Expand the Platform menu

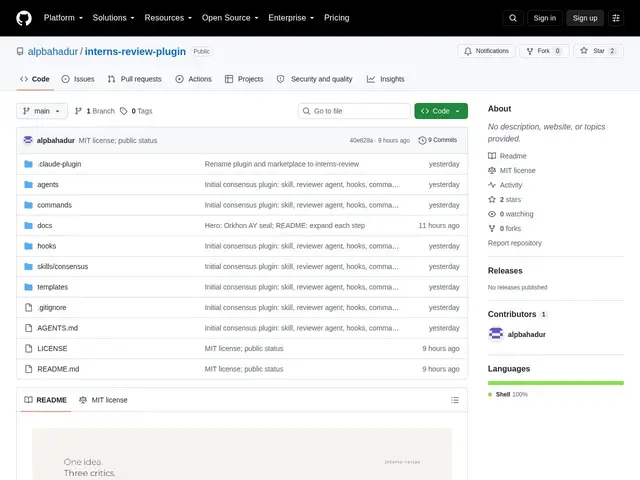coord(63,18)
